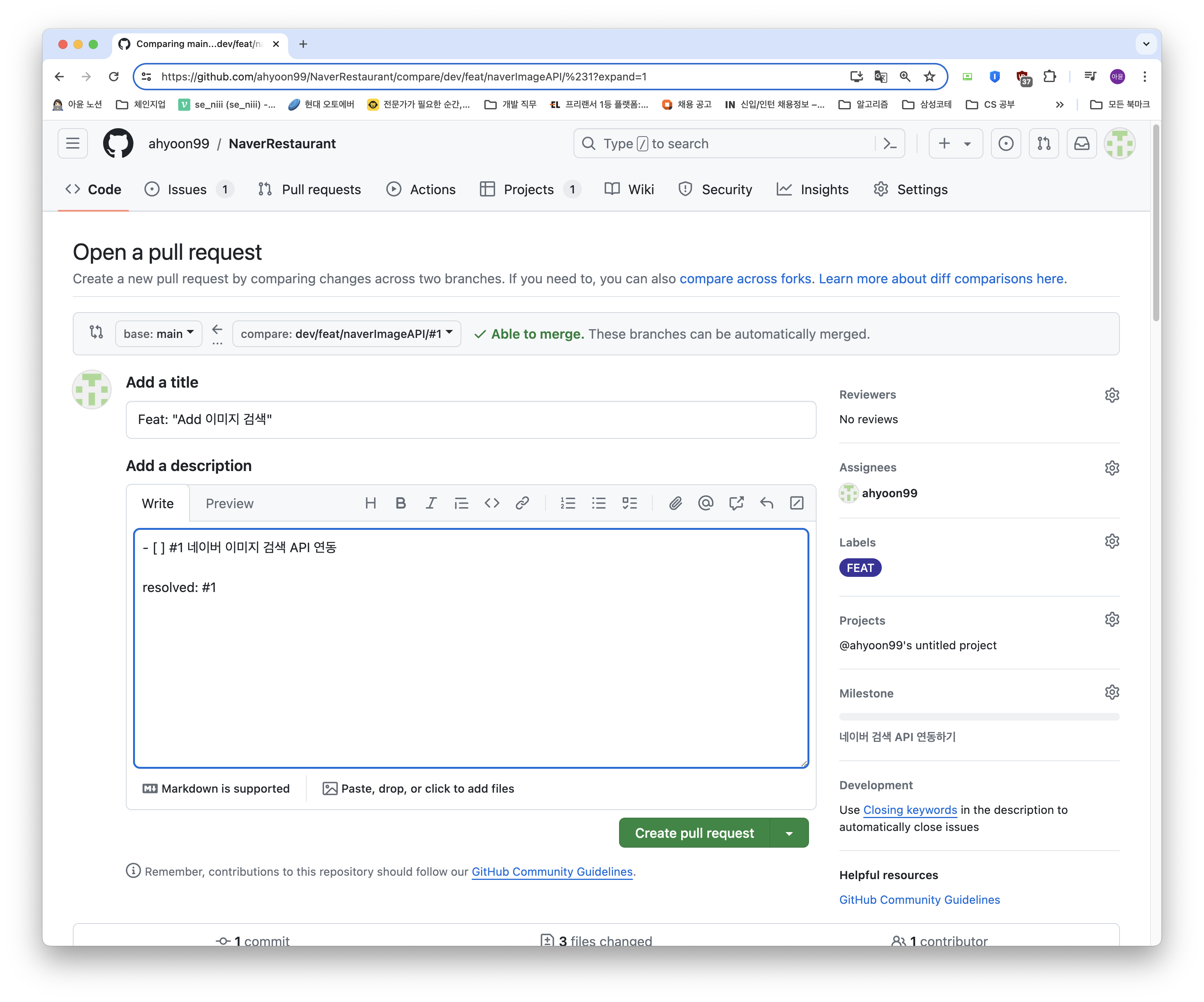
Task: Open the Labels settings gear
Action: click(1112, 542)
